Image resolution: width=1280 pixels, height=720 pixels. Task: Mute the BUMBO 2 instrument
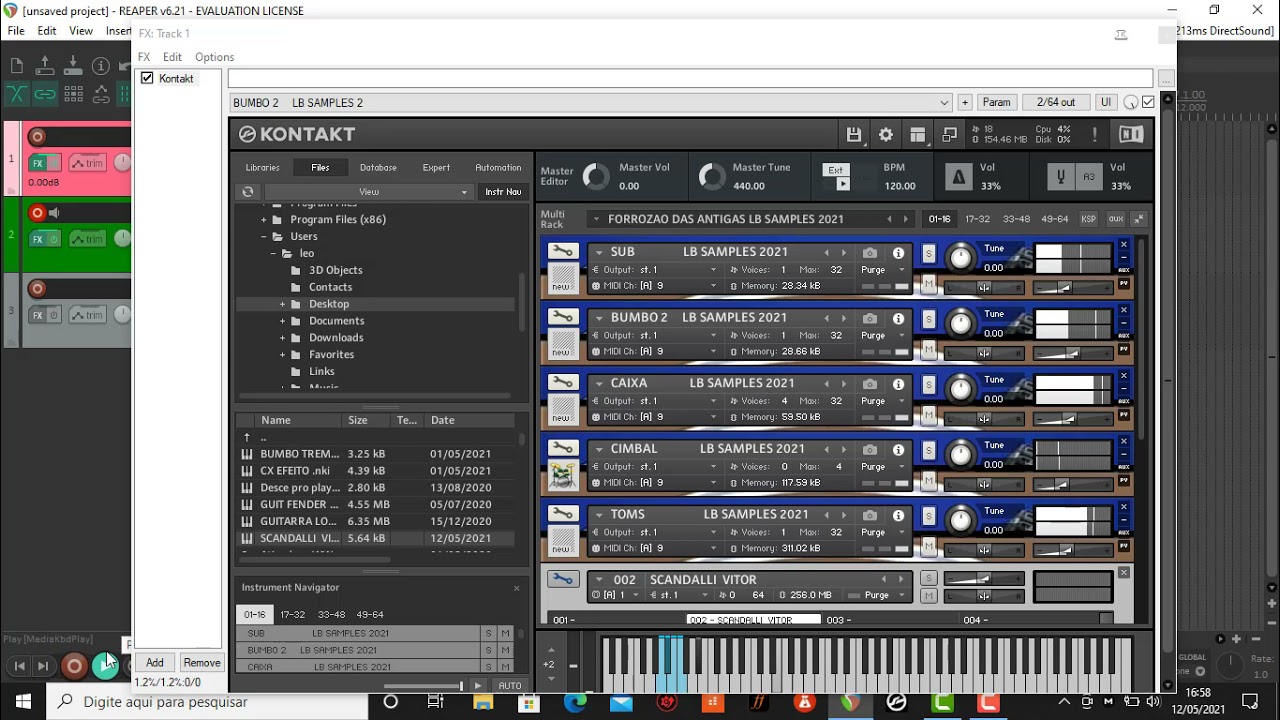(929, 350)
